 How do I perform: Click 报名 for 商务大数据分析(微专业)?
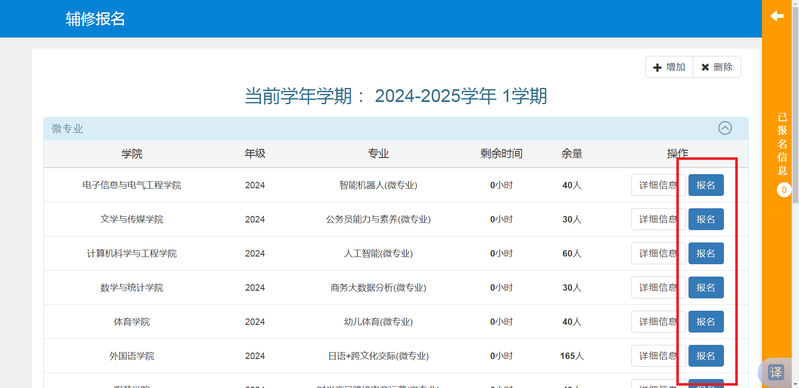click(x=706, y=288)
